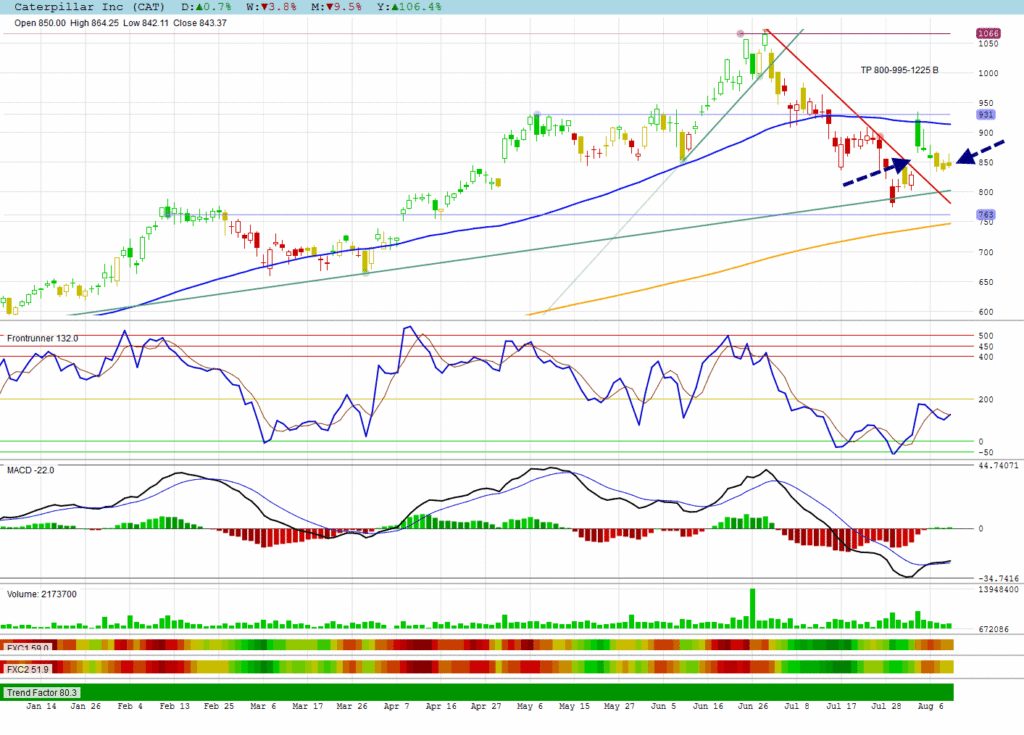
Task: Click the Jan 26 date label
Action: pyautogui.click(x=86, y=706)
